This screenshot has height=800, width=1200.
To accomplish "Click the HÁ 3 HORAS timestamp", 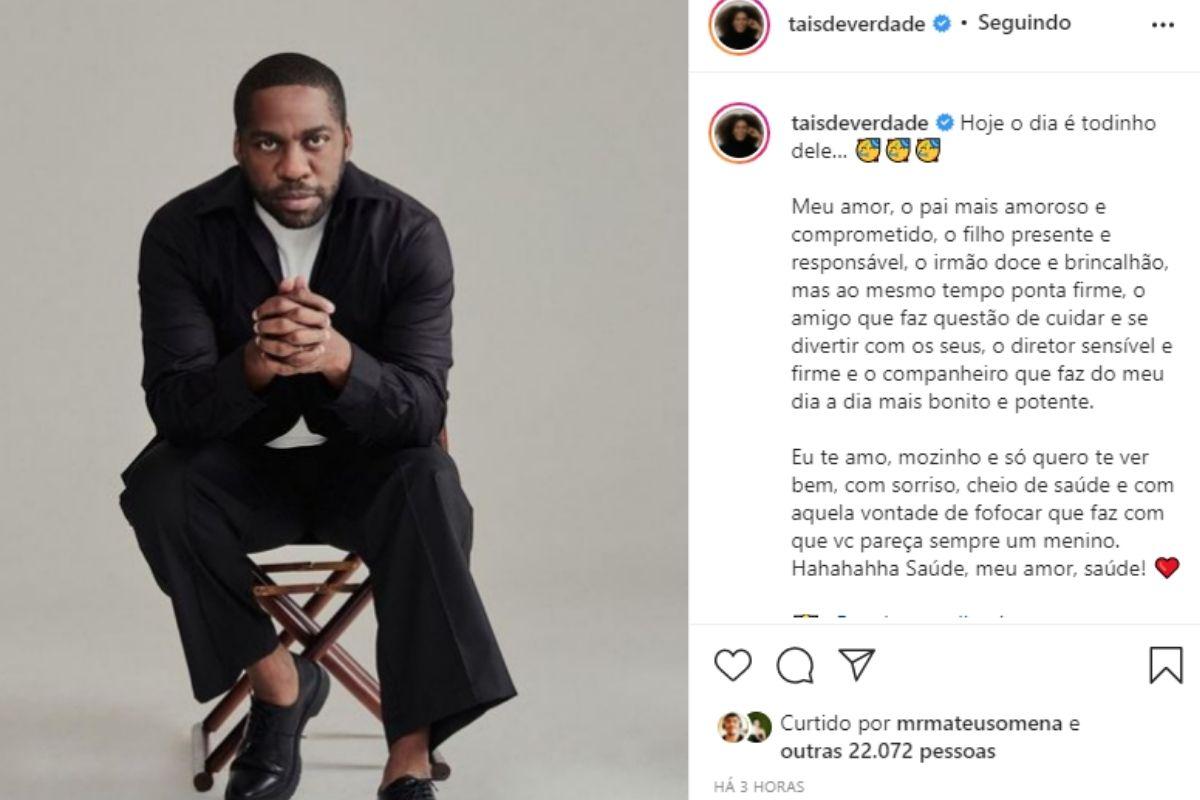I will click(759, 787).
